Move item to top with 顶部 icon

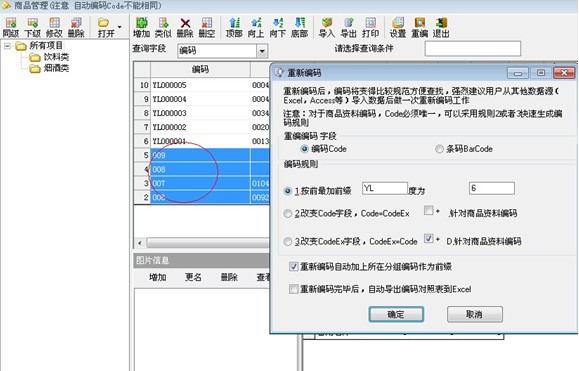pos(234,27)
